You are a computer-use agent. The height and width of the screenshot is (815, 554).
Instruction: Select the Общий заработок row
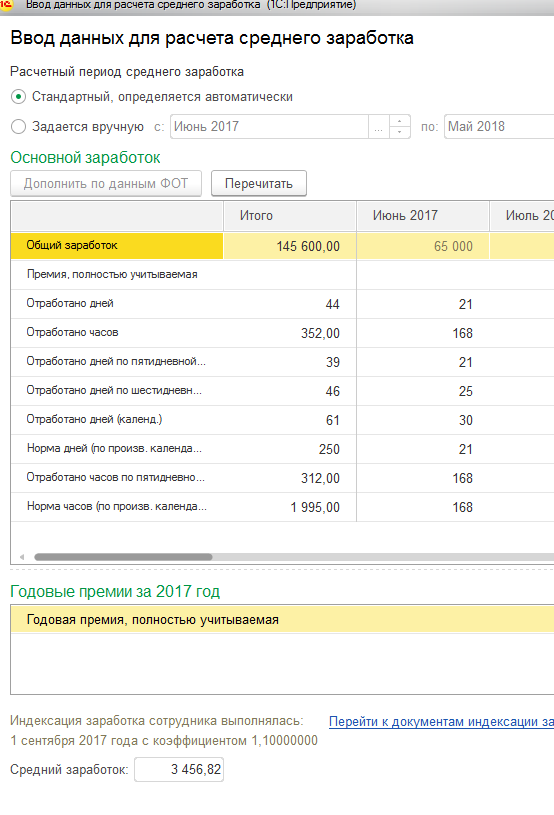282,246
